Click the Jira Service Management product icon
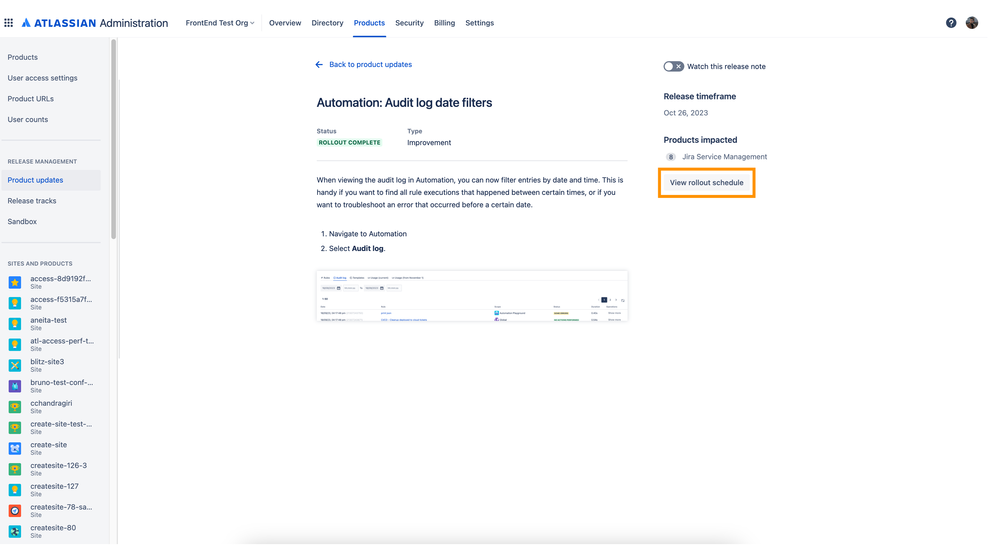Screen dimensions: 988x556 pos(670,157)
